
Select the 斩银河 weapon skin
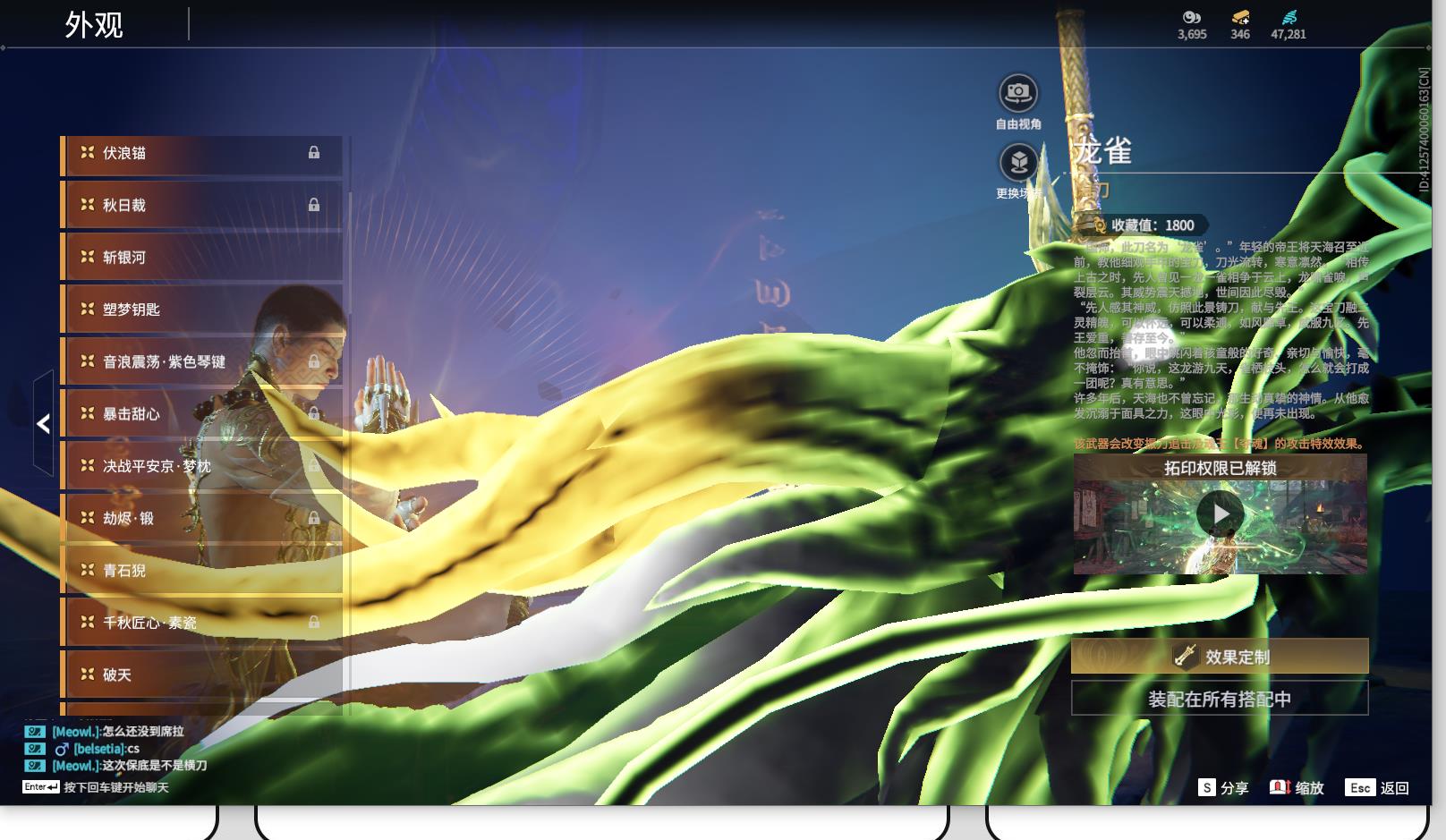pyautogui.click(x=201, y=257)
